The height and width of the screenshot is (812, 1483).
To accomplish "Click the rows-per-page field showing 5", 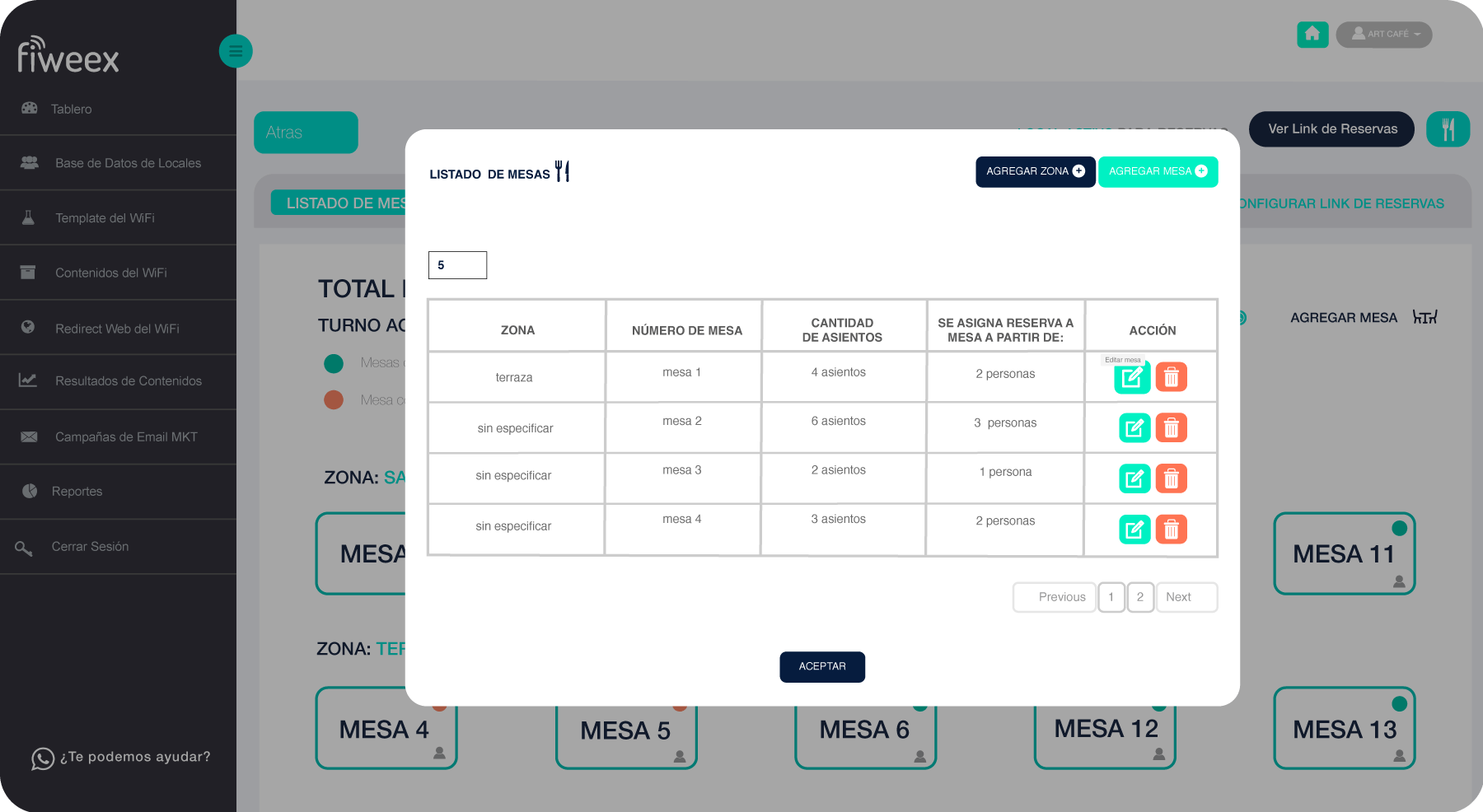I will pyautogui.click(x=457, y=265).
